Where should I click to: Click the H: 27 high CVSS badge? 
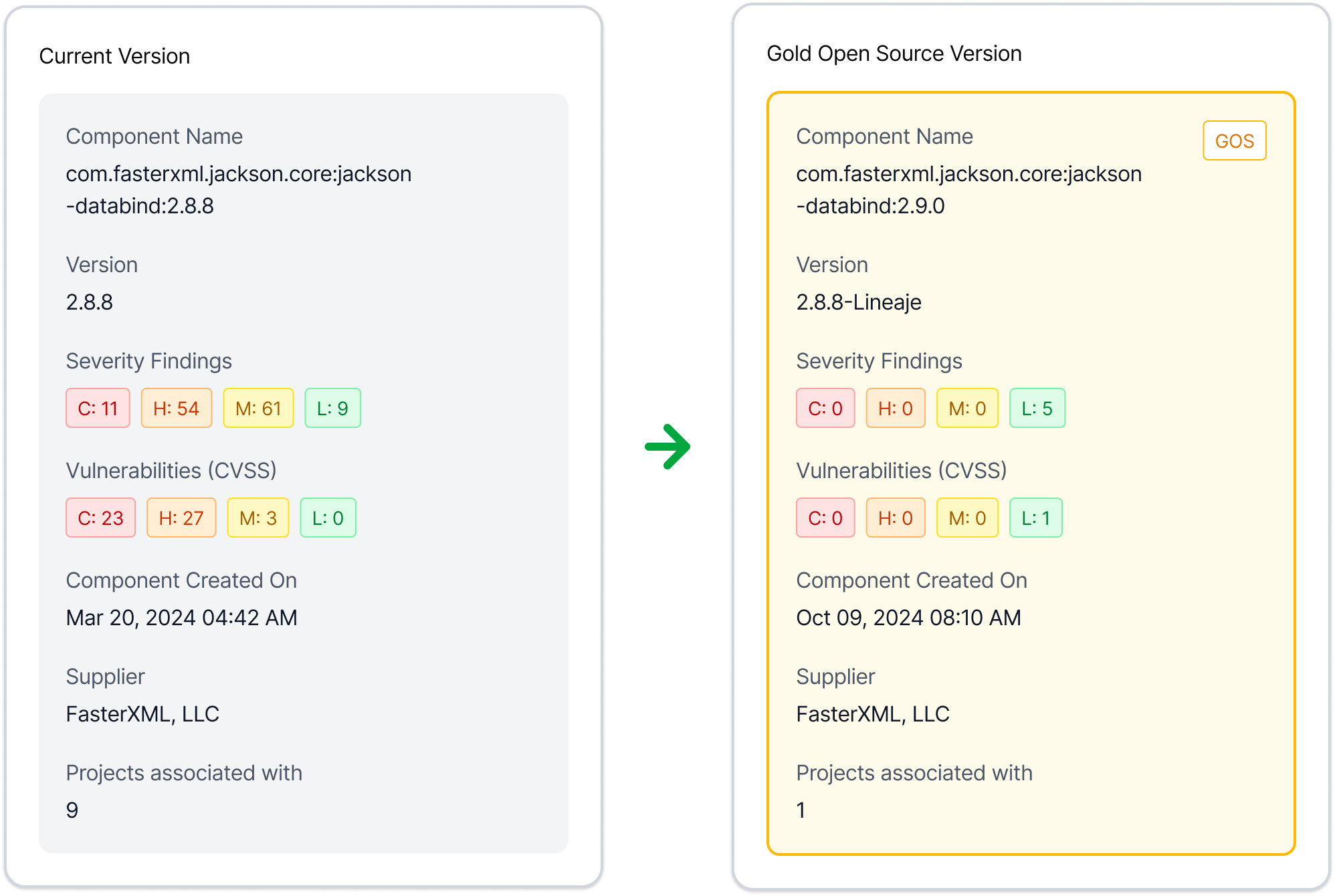(x=181, y=518)
